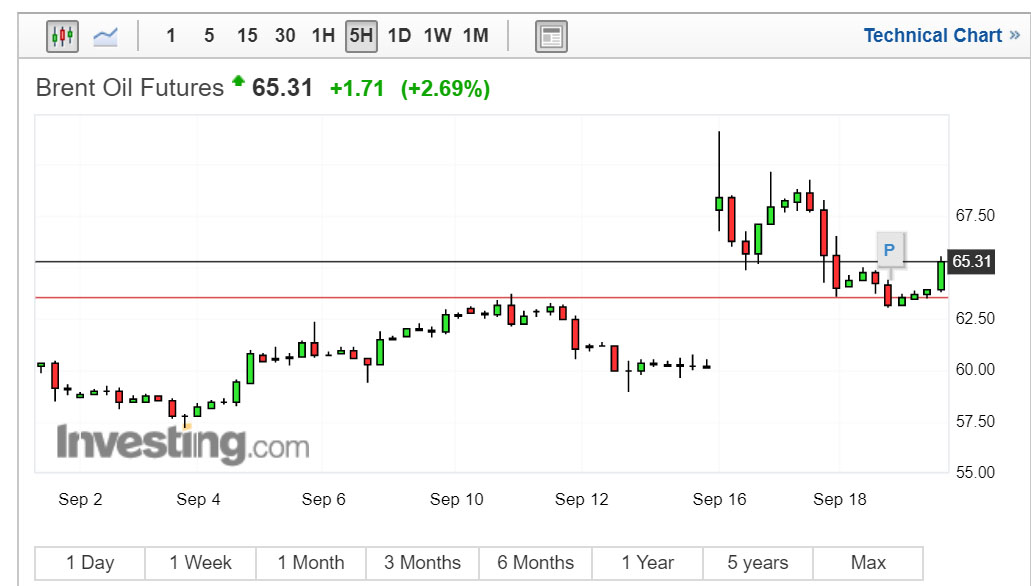Screen dimensions: 1031x586
Task: Set interval to 15 minutes
Action: [247, 36]
